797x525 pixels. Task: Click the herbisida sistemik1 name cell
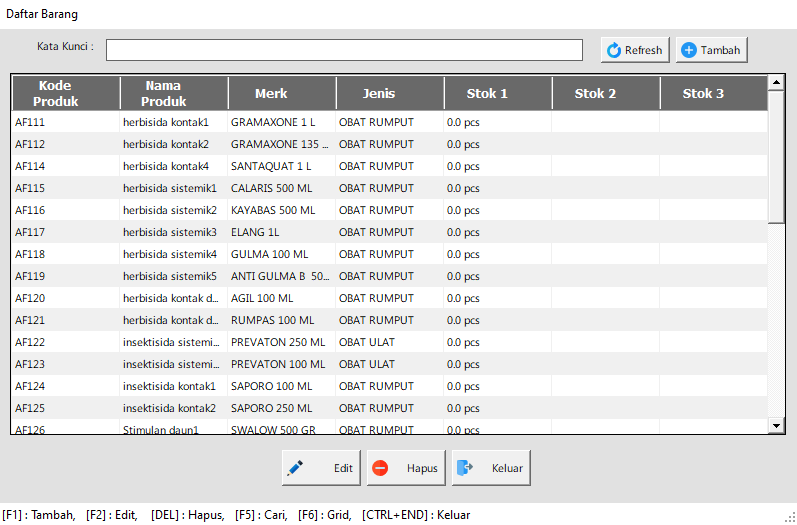173,188
